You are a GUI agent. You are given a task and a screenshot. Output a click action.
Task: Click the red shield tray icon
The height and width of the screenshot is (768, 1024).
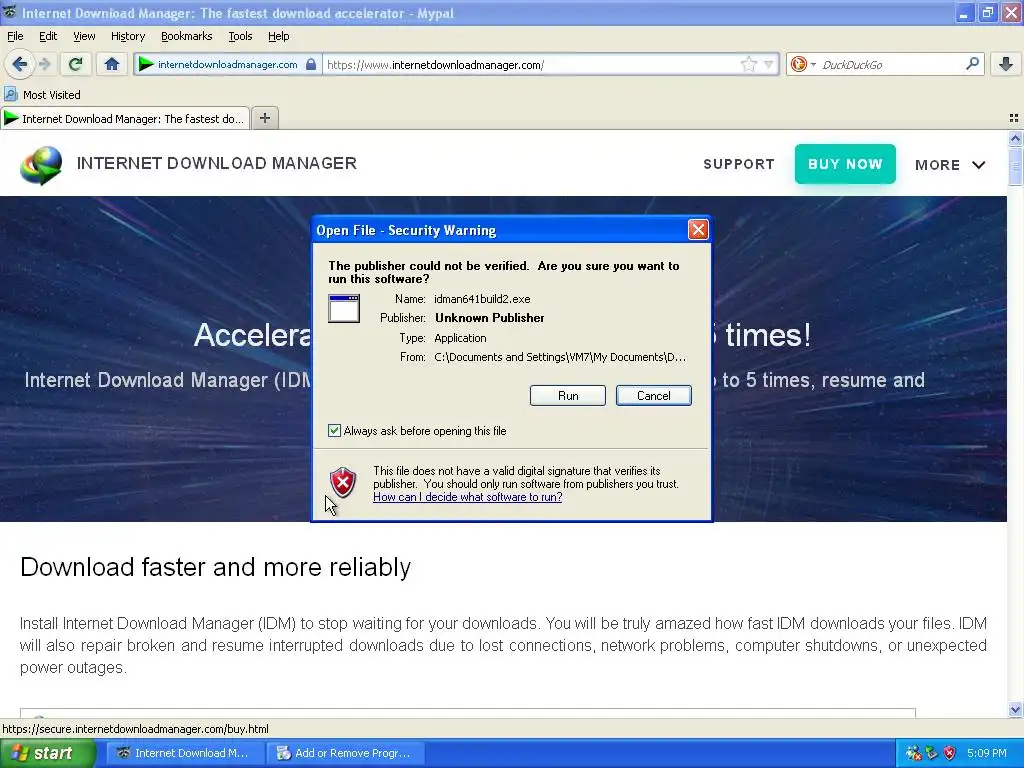coord(950,753)
